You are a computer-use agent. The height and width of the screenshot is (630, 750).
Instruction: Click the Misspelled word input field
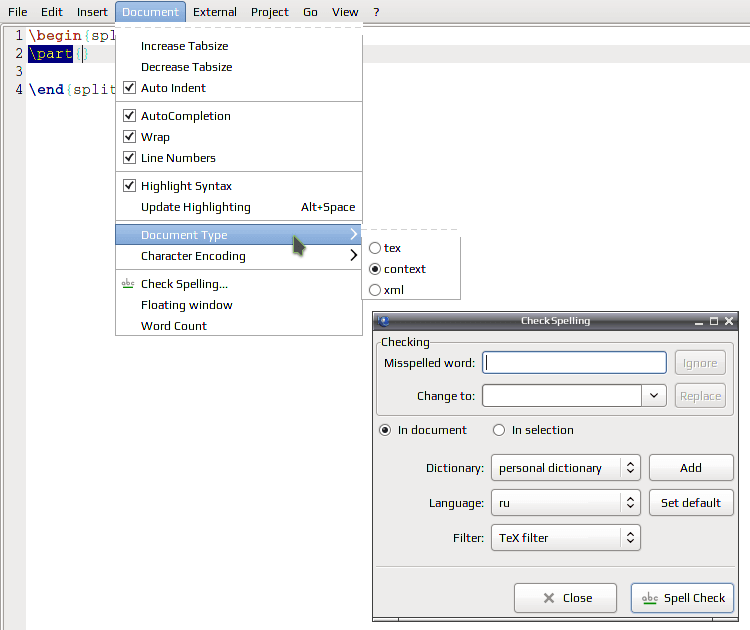[x=574, y=363]
